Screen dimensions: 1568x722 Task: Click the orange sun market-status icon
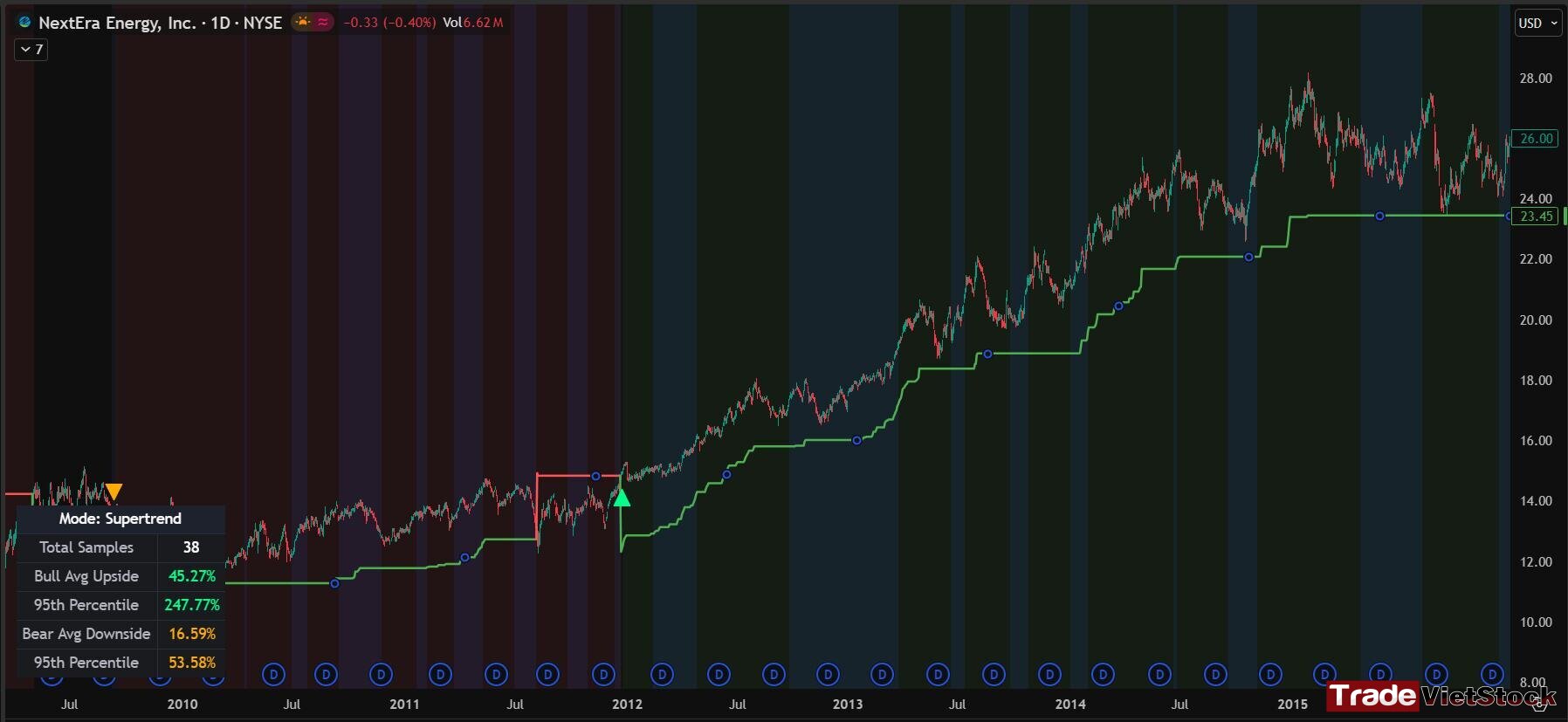coord(302,22)
